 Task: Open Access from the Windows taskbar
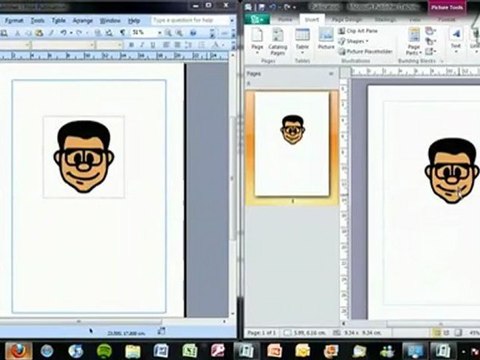[x=218, y=351]
